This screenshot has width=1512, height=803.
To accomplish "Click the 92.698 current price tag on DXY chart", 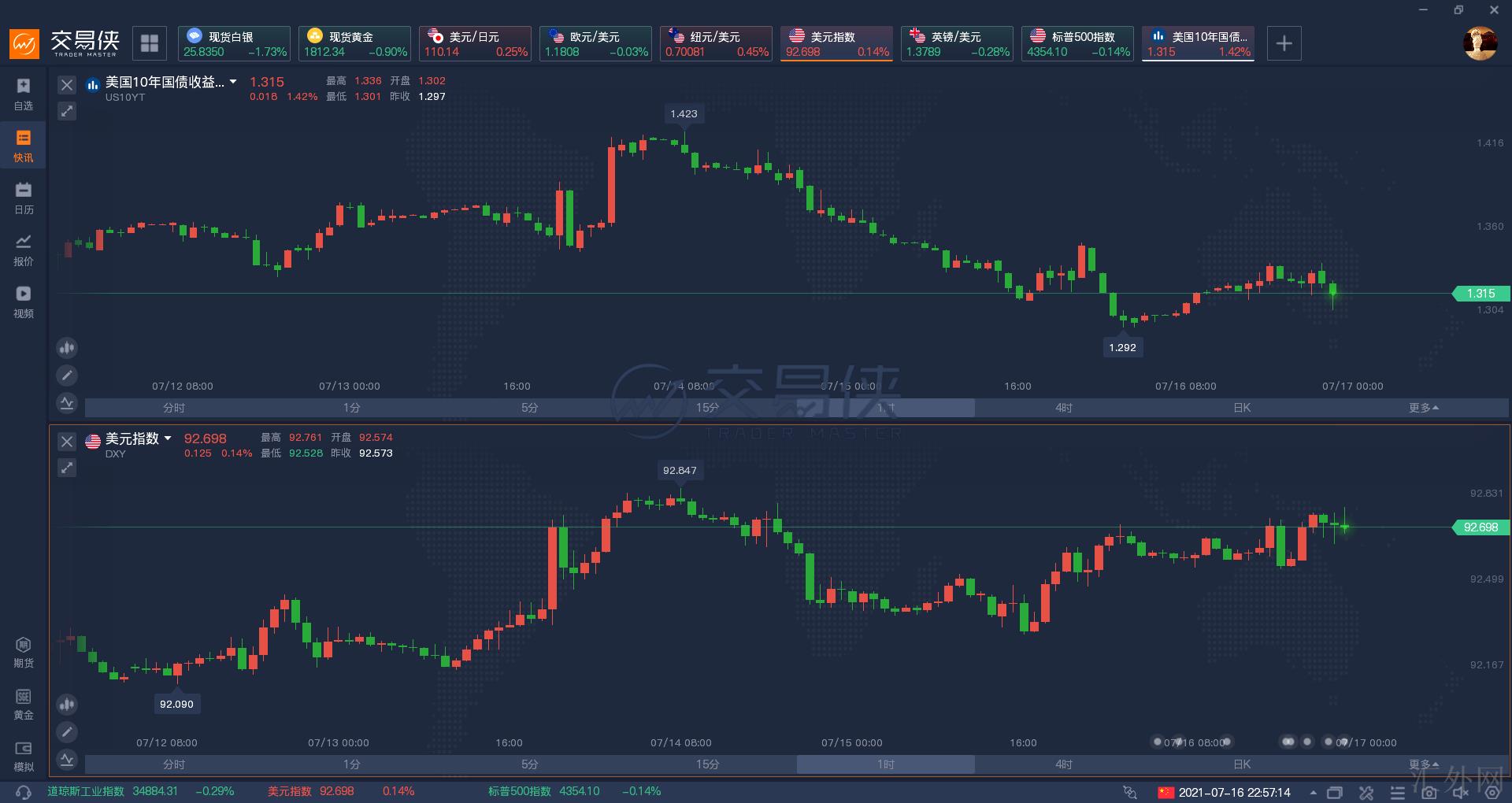I will [1480, 527].
